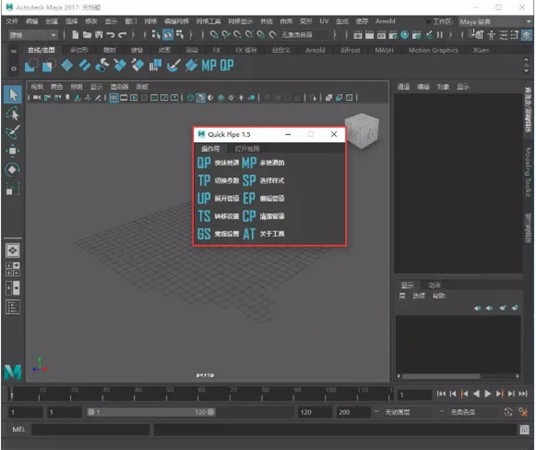Play the animation forward
The image size is (536, 450).
pos(488,394)
